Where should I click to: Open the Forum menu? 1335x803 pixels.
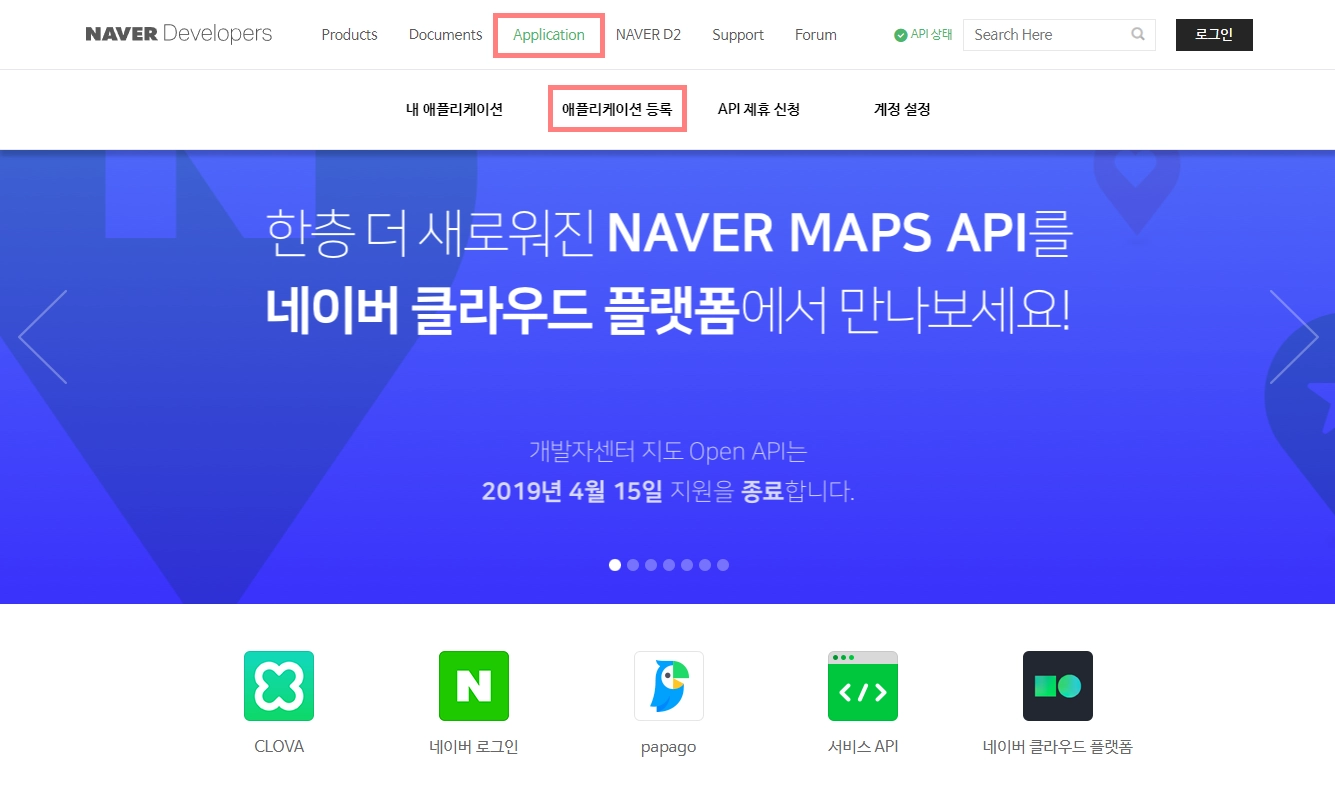[x=816, y=35]
